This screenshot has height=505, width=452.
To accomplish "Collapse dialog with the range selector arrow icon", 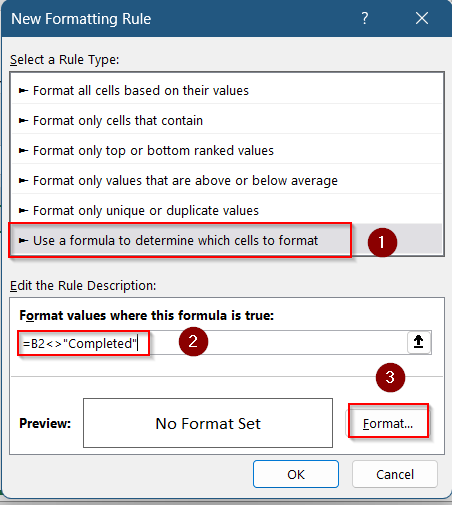I will pos(419,342).
